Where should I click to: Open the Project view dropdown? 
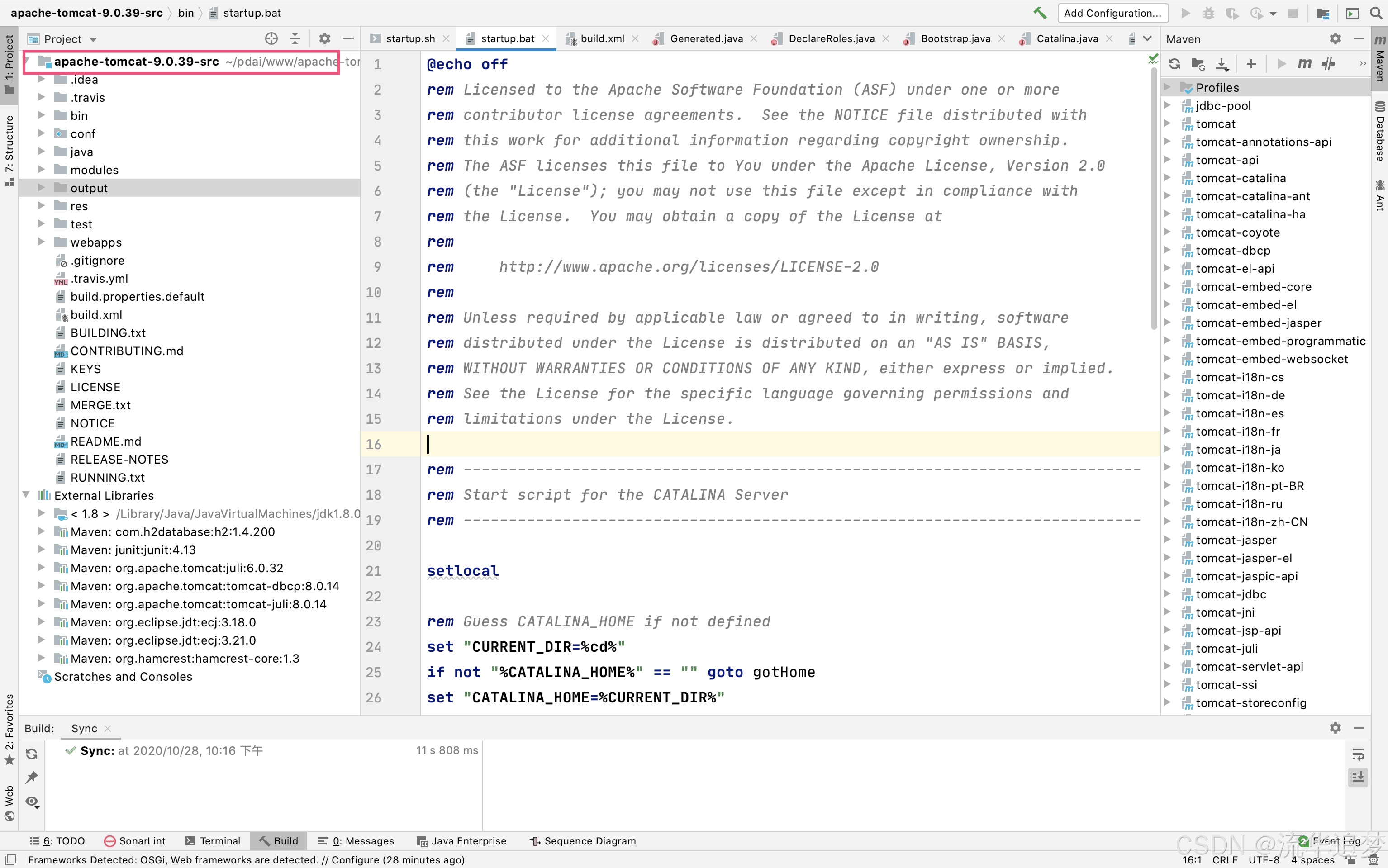[x=92, y=39]
